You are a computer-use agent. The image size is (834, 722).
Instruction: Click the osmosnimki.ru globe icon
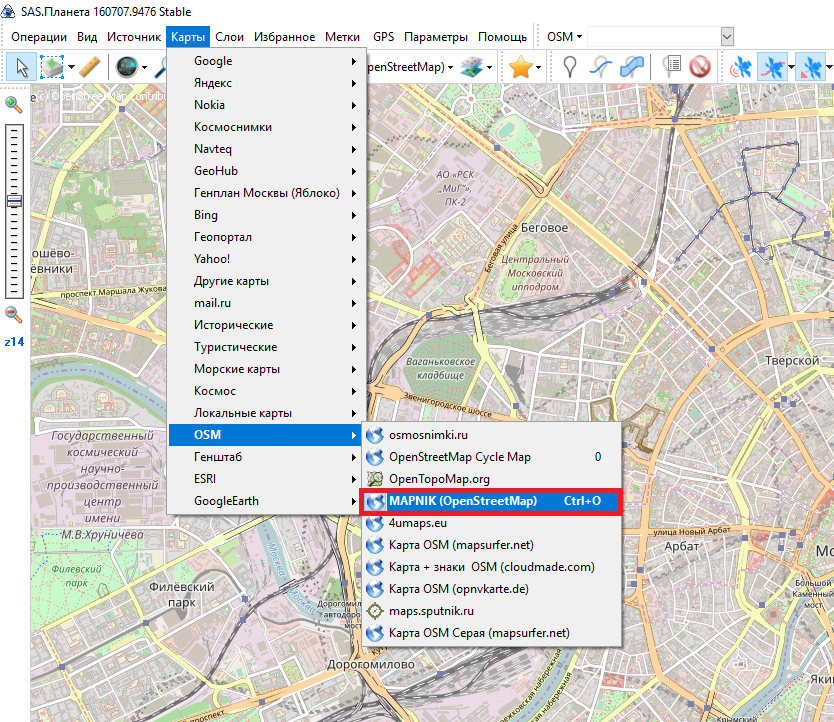point(375,435)
